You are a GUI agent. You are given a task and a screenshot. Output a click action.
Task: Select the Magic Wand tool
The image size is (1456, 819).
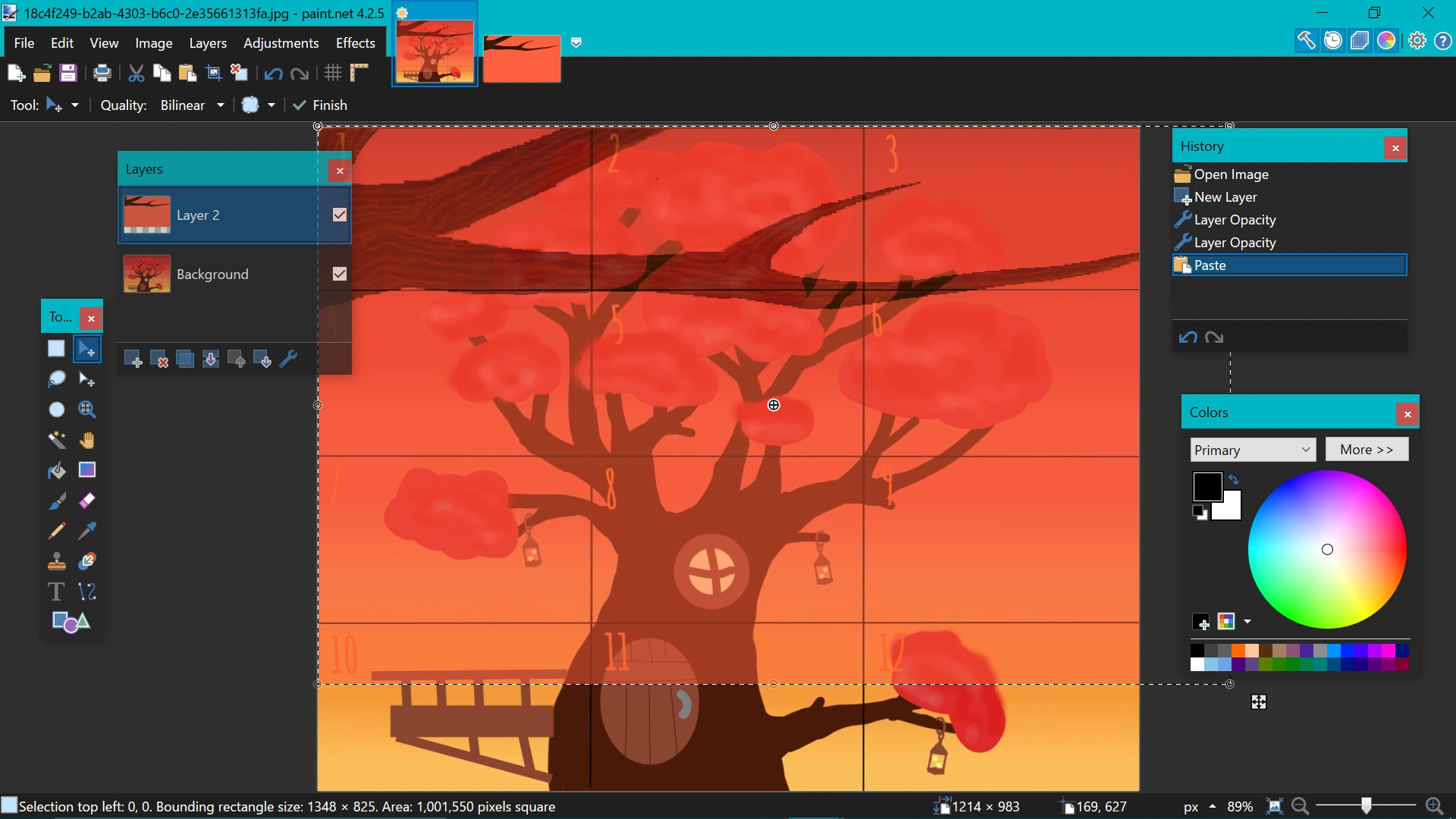pyautogui.click(x=57, y=440)
